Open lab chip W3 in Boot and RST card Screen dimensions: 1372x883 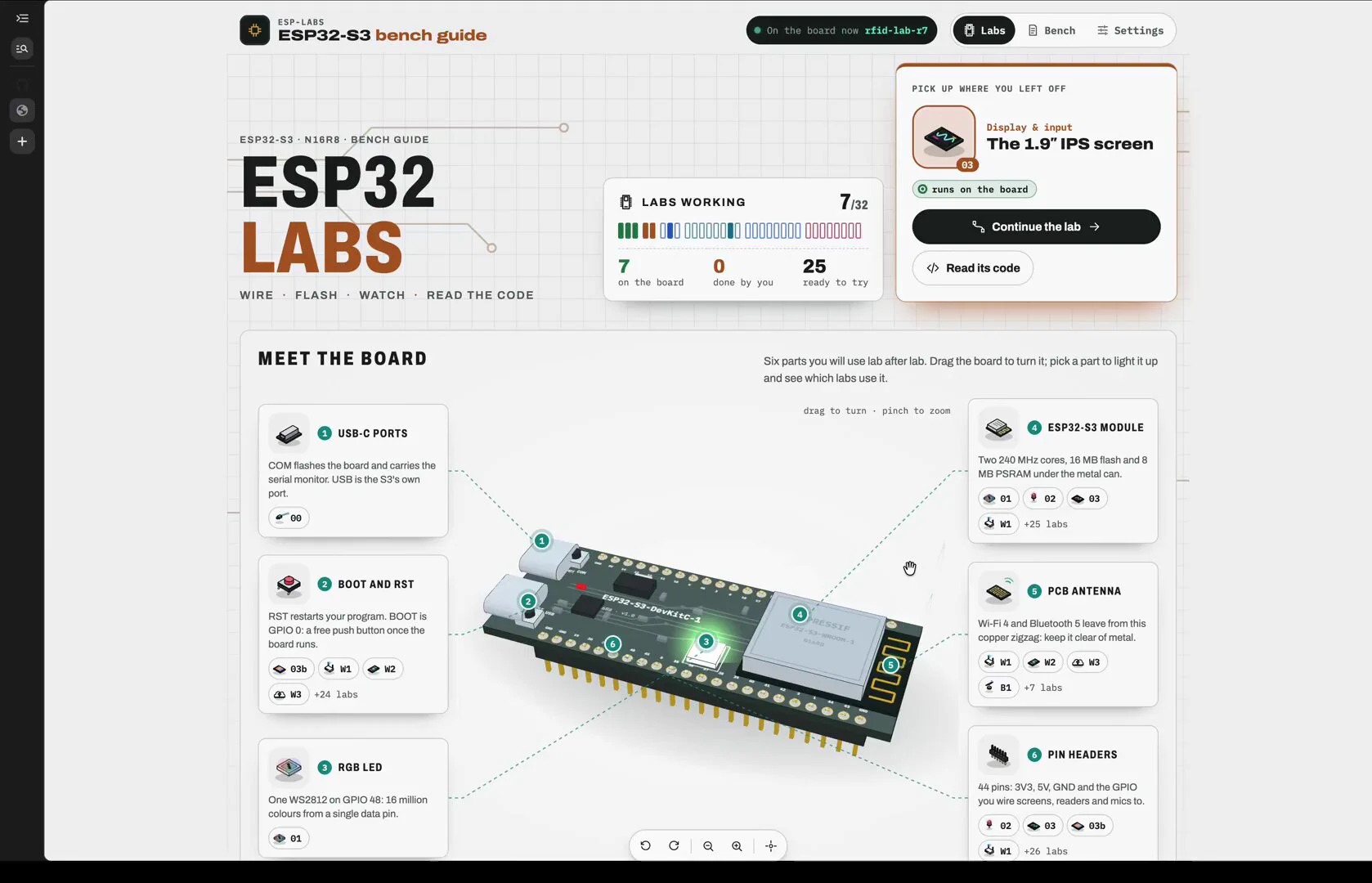point(289,694)
